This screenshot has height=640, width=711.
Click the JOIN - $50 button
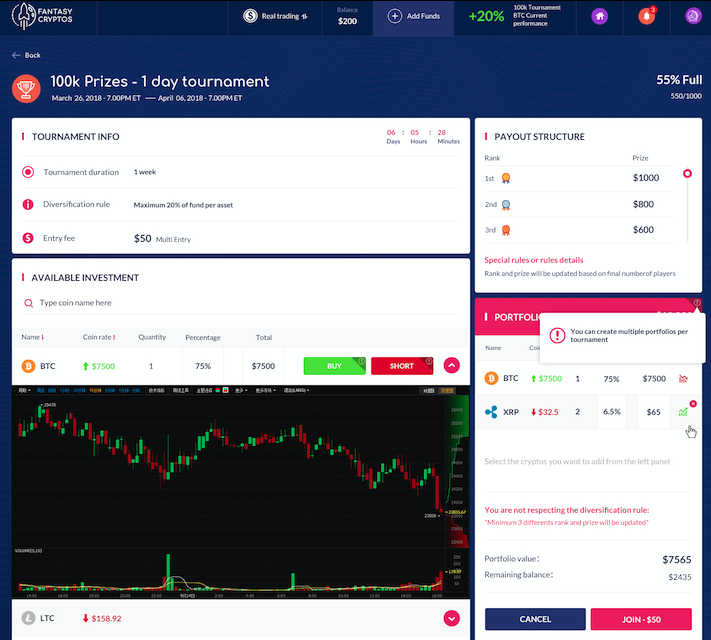[641, 619]
